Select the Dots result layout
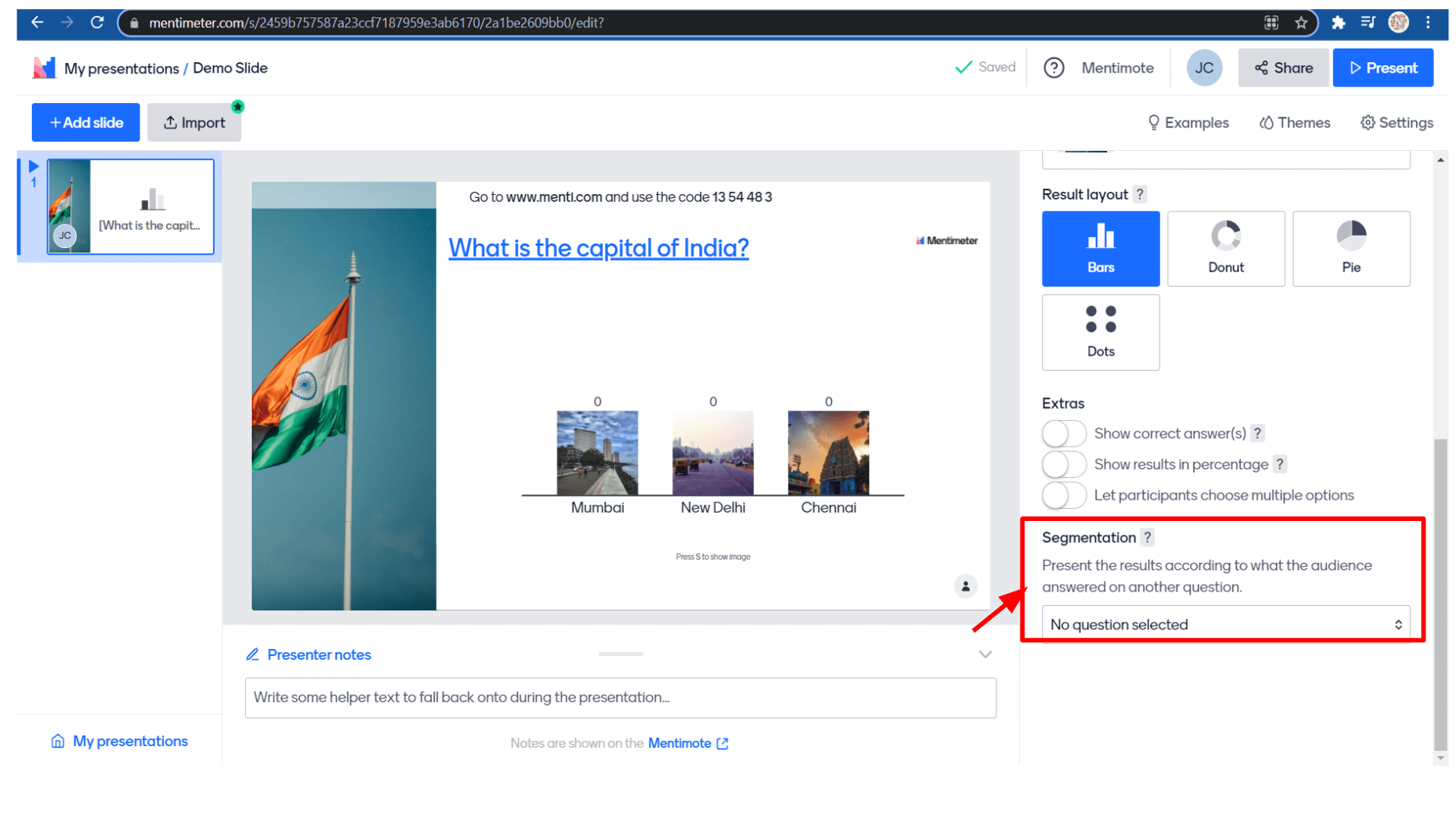1456x819 pixels. tap(1100, 332)
